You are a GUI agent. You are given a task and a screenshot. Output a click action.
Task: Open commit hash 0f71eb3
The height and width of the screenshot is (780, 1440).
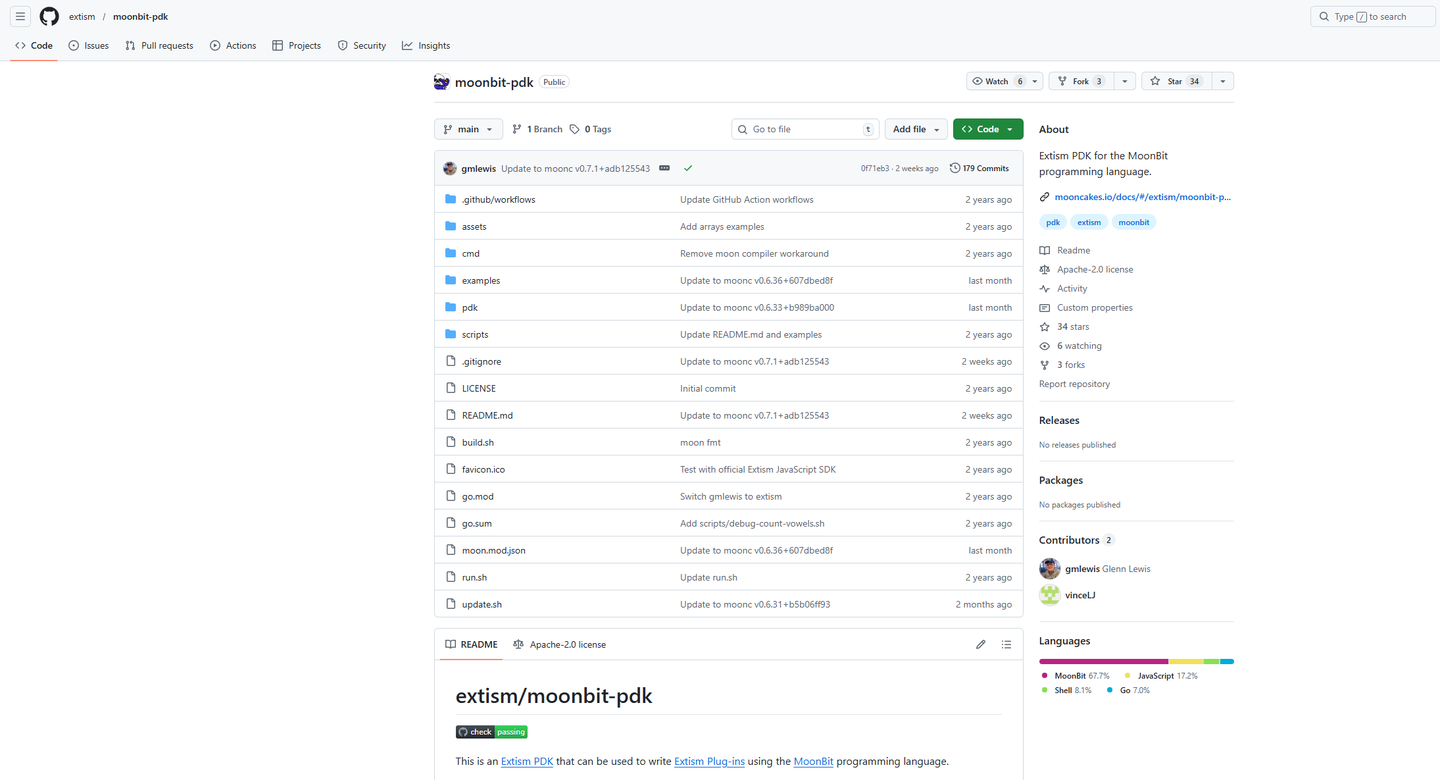pyautogui.click(x=876, y=169)
